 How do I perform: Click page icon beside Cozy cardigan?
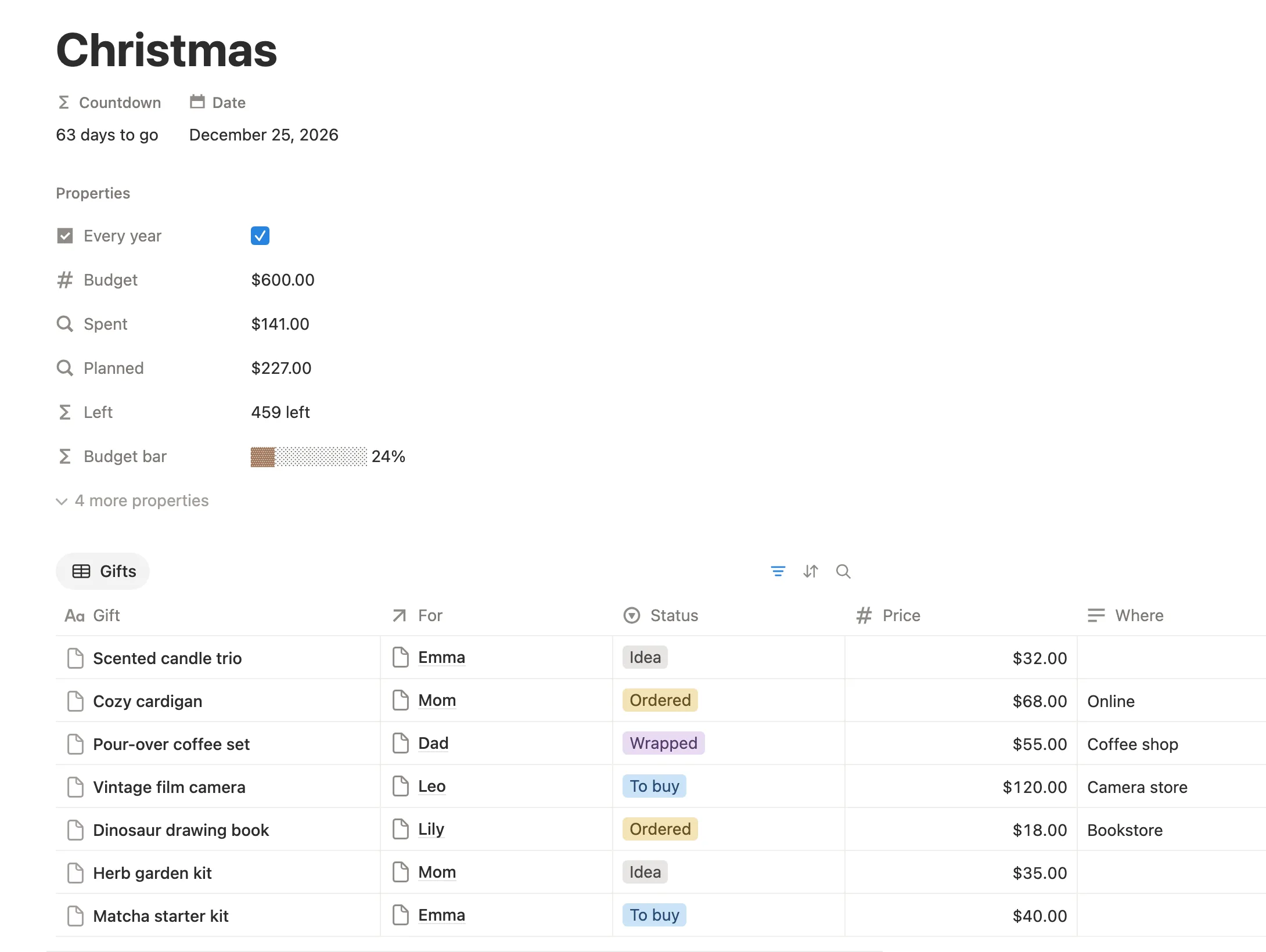[x=75, y=701]
